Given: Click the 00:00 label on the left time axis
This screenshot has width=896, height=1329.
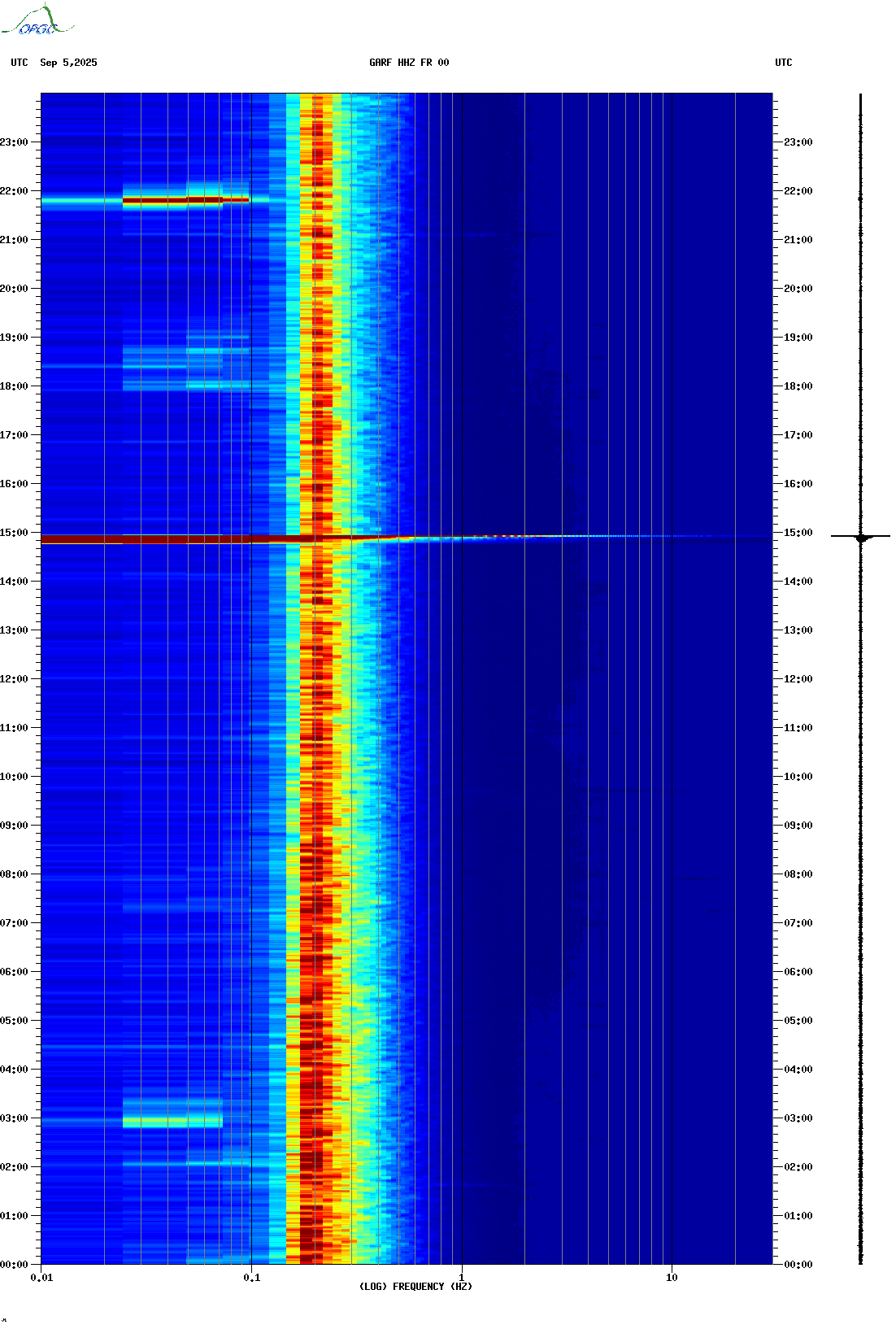Looking at the screenshot, I should point(14,1265).
